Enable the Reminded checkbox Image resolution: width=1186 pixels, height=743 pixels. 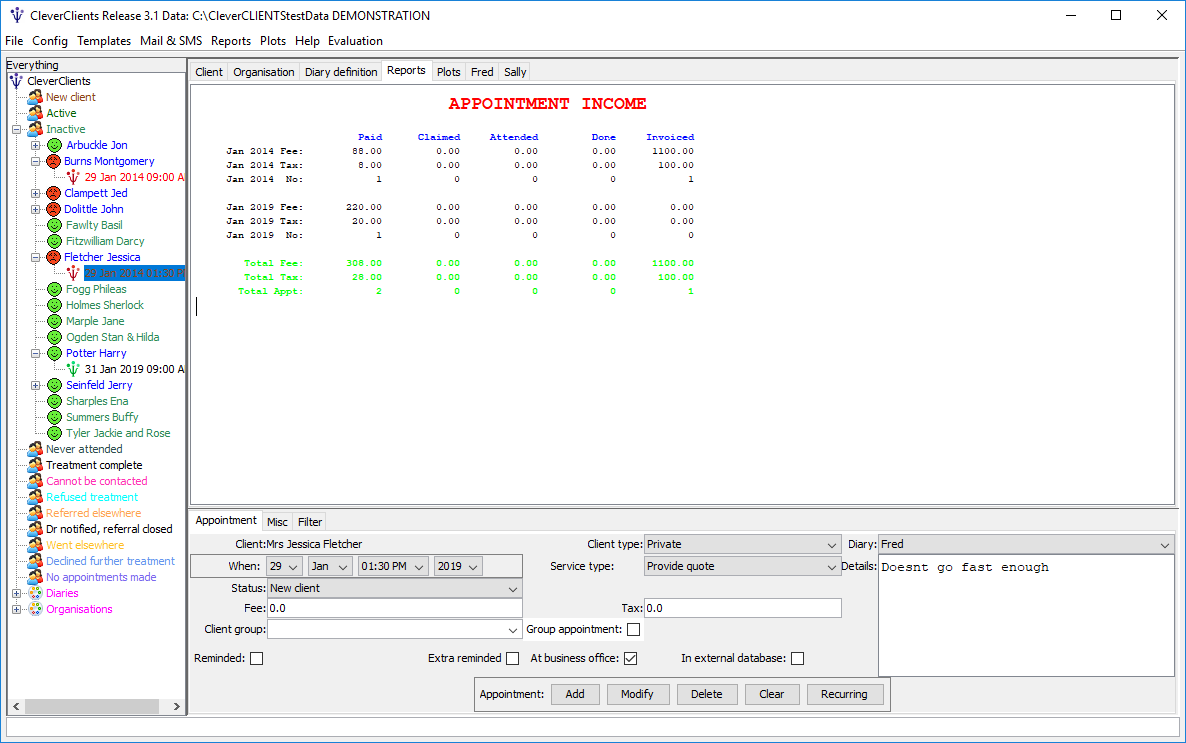(256, 658)
